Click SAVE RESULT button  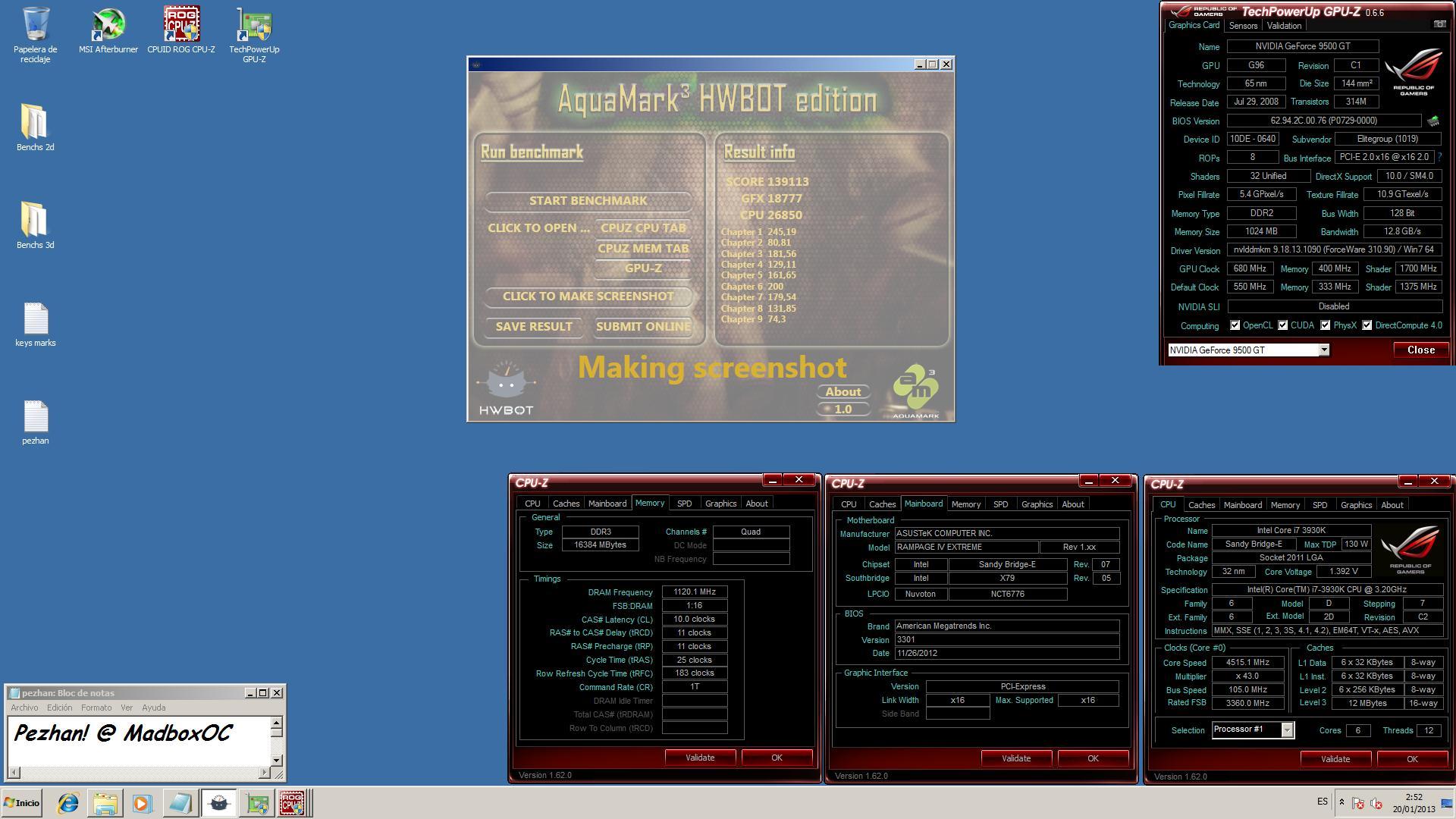(x=534, y=327)
